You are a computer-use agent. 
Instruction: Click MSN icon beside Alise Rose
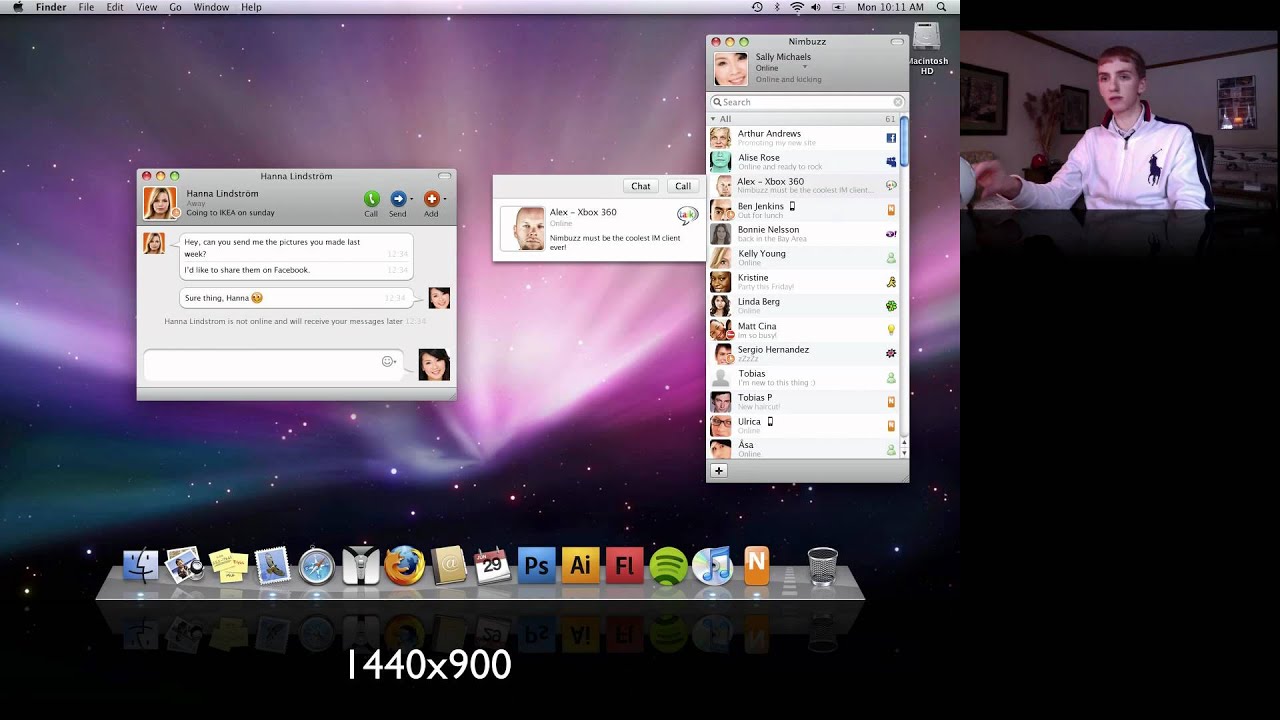click(891, 161)
